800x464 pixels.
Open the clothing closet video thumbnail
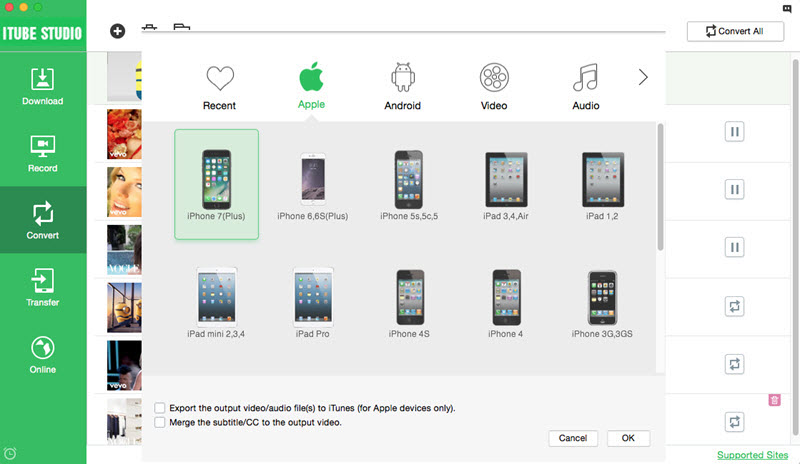tap(124, 421)
